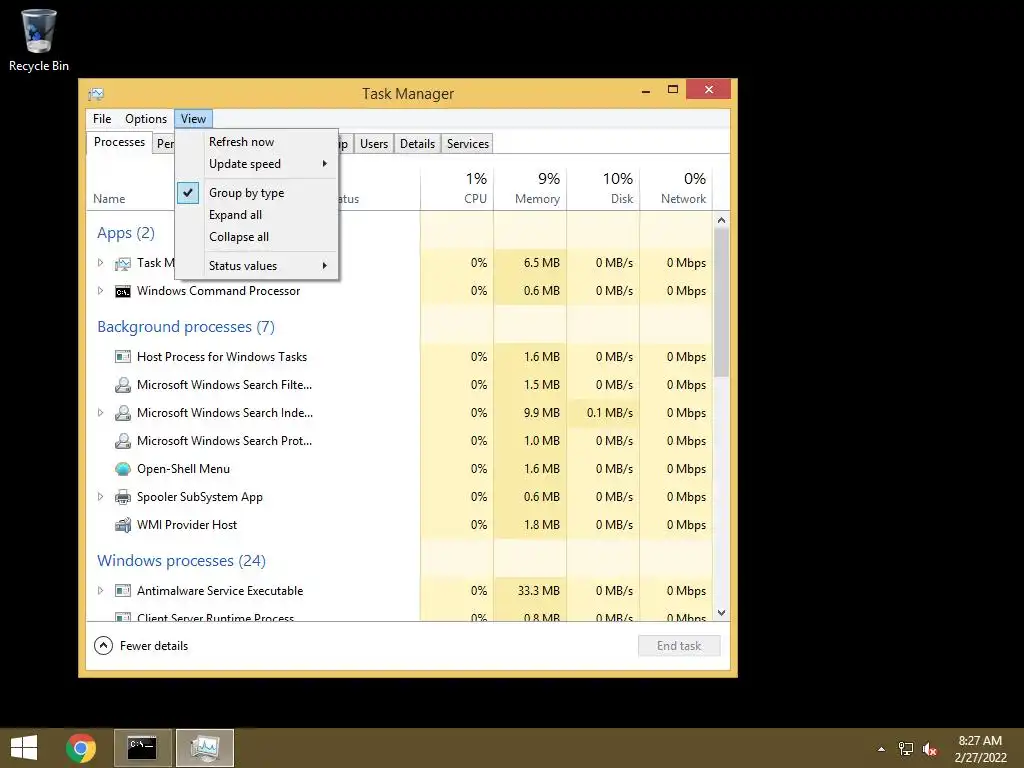Close the open View menu
1024x768 pixels.
click(x=193, y=119)
